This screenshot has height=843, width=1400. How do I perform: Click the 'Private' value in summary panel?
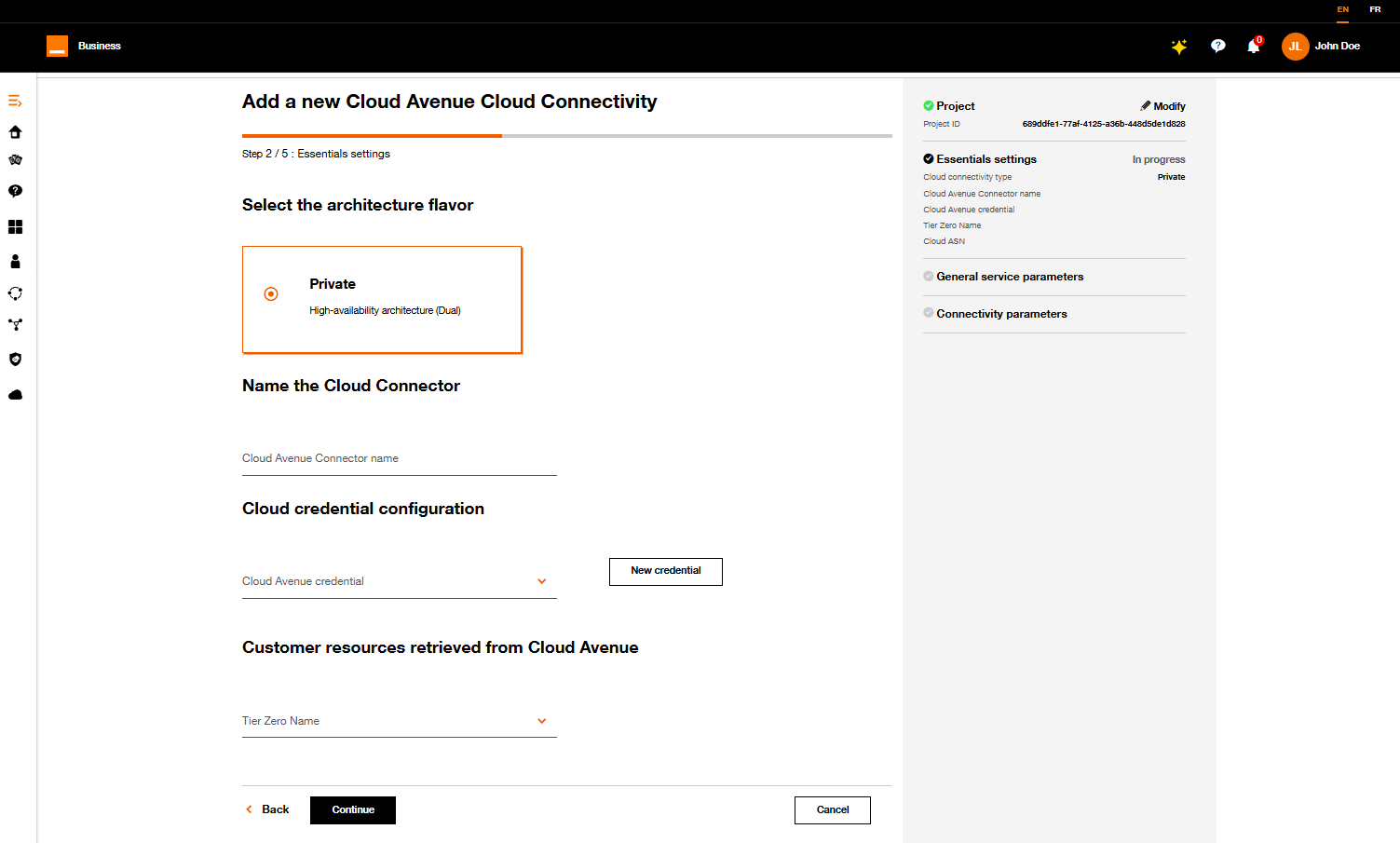(1172, 177)
